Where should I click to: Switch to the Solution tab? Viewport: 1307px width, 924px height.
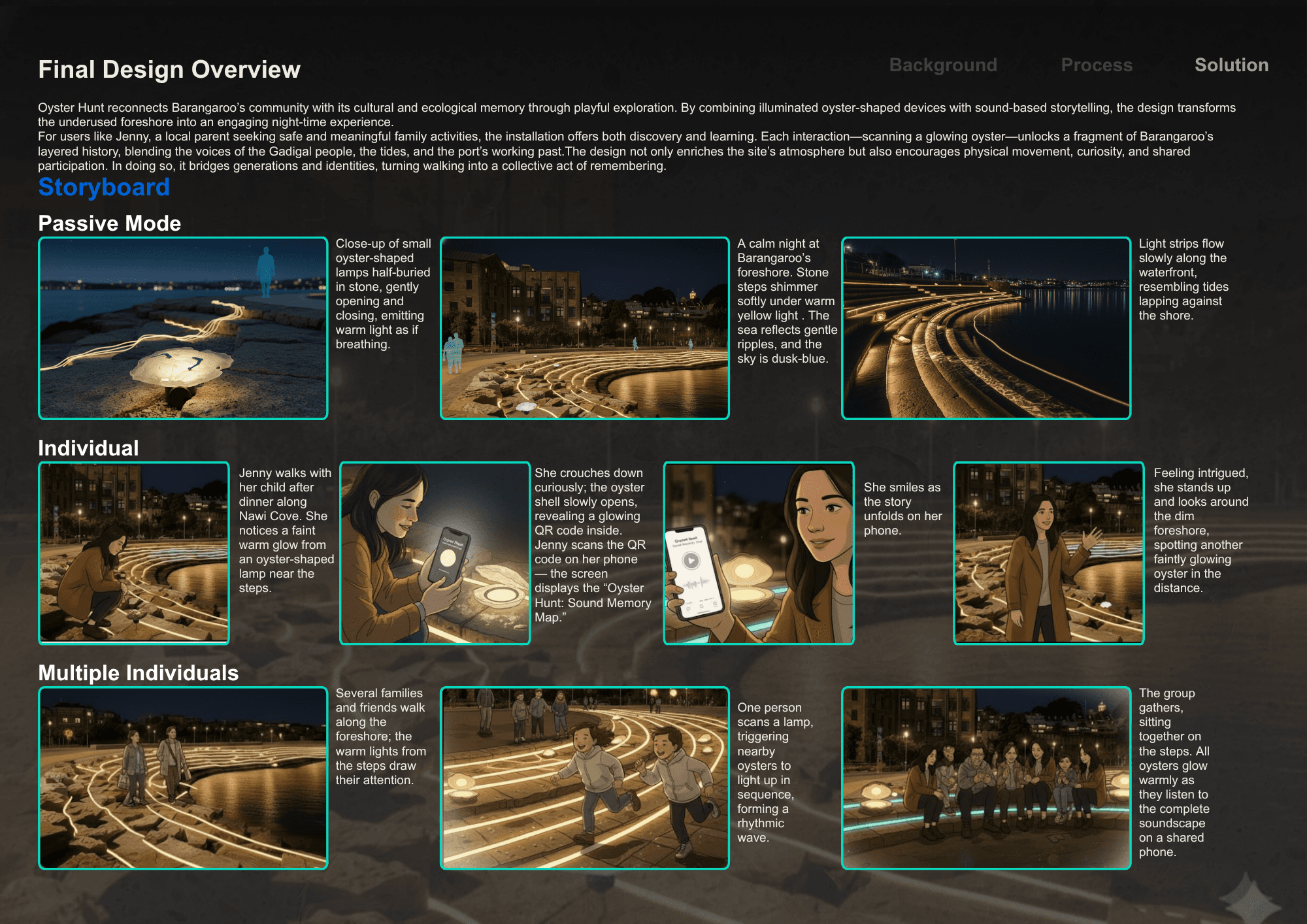1231,65
